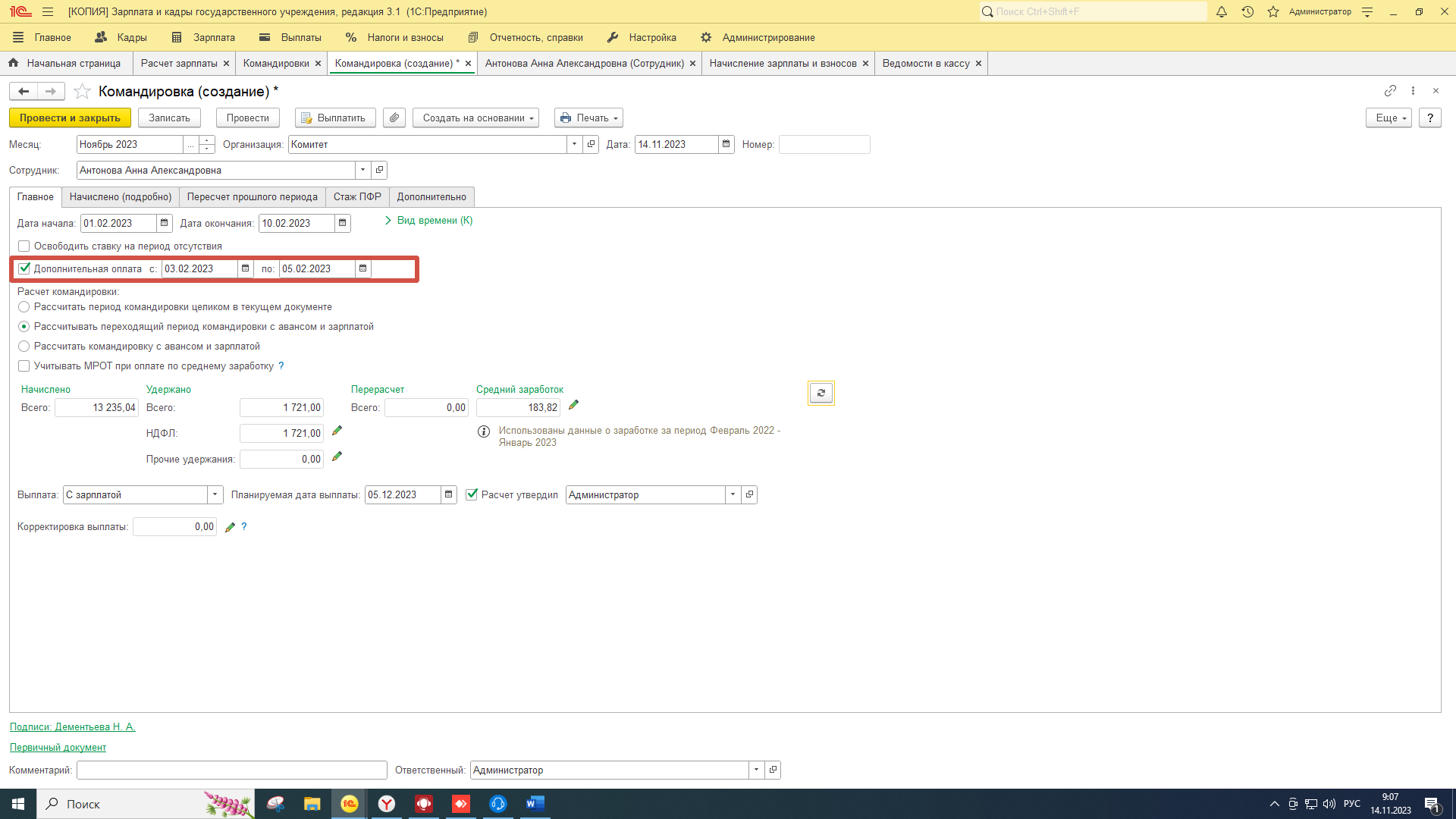This screenshot has width=1456, height=819.
Task: Open the Выплата dropdown list
Action: coord(215,494)
